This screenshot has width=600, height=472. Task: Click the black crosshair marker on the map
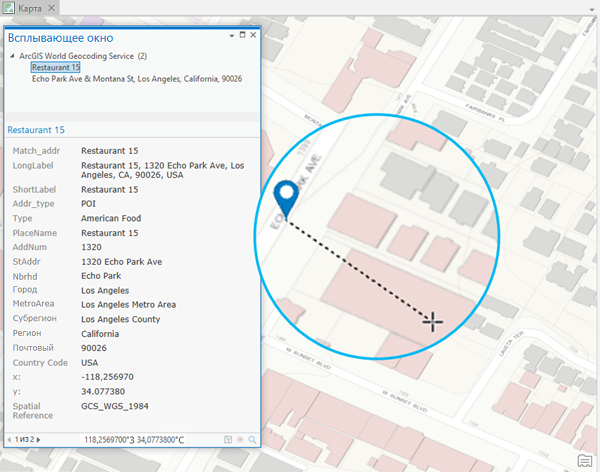pos(433,322)
